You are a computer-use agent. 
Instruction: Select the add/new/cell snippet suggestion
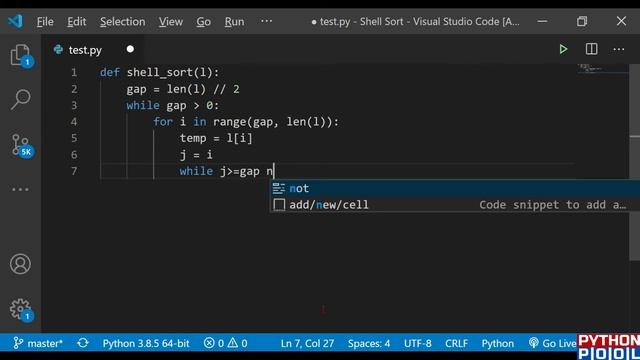454,204
